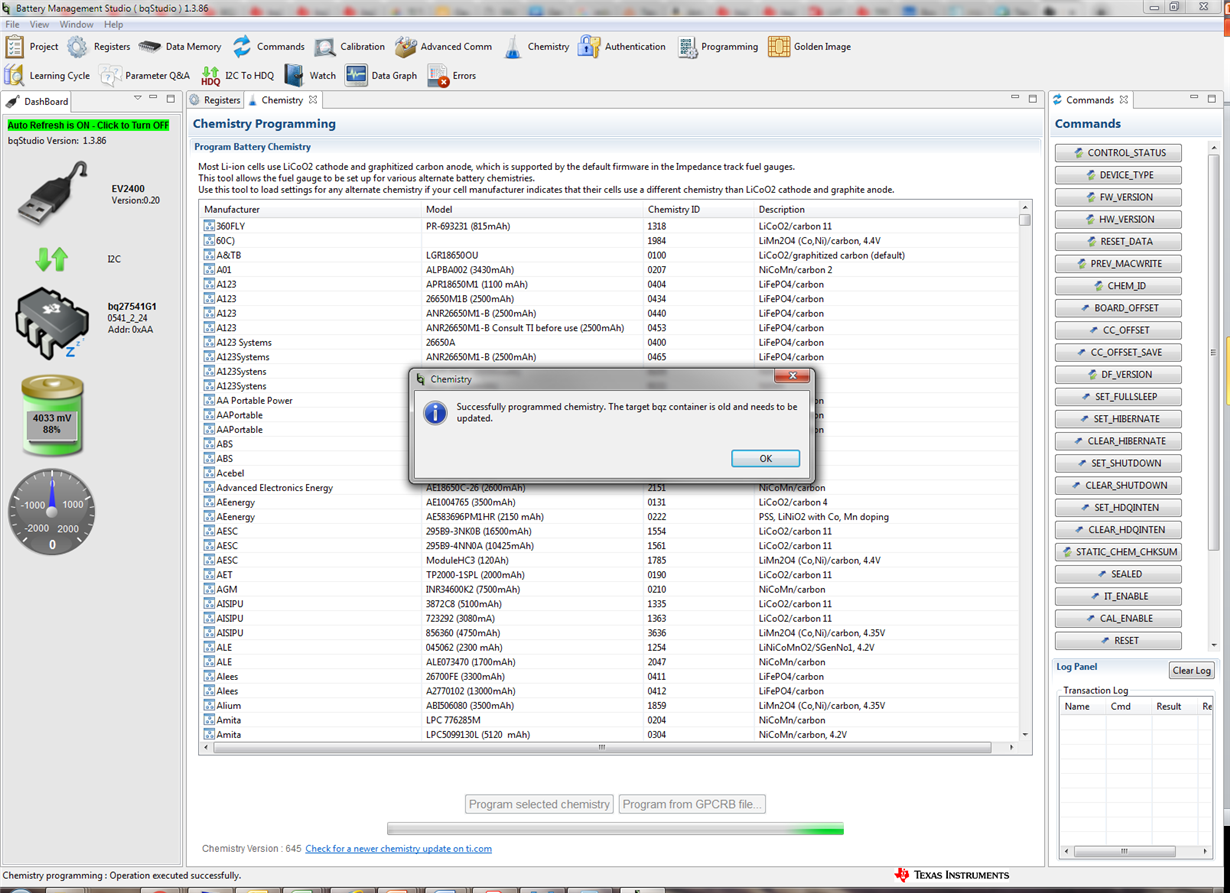
Task: Open Authentication padlock icon
Action: pyautogui.click(x=589, y=46)
